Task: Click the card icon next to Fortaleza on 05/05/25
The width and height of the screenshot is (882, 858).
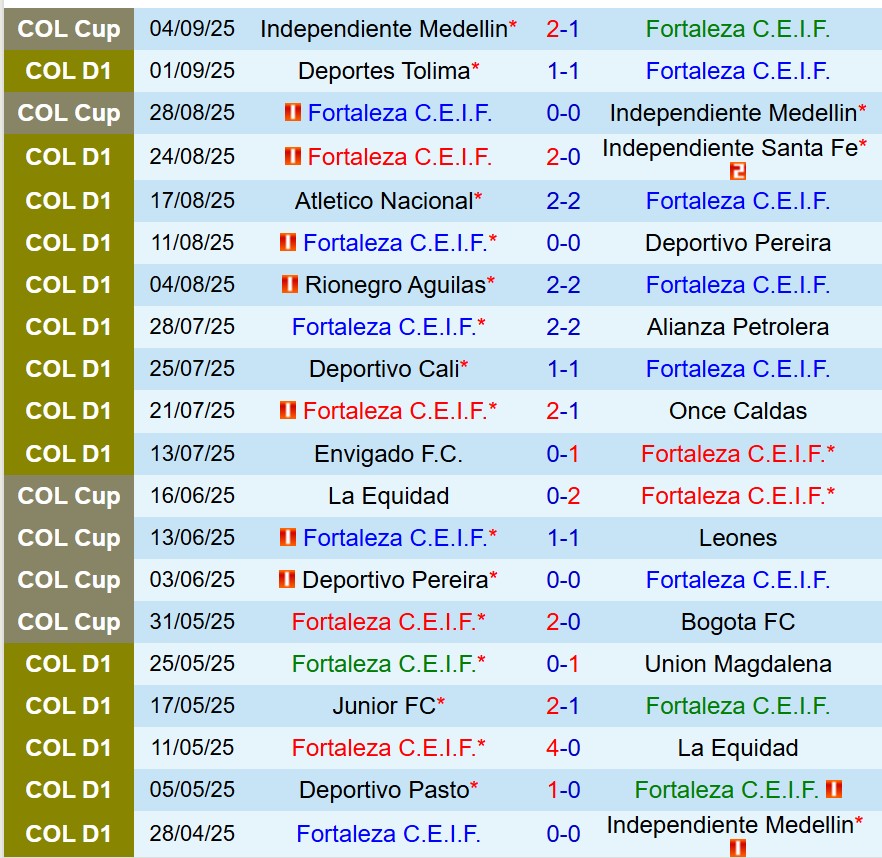Action: pos(833,789)
